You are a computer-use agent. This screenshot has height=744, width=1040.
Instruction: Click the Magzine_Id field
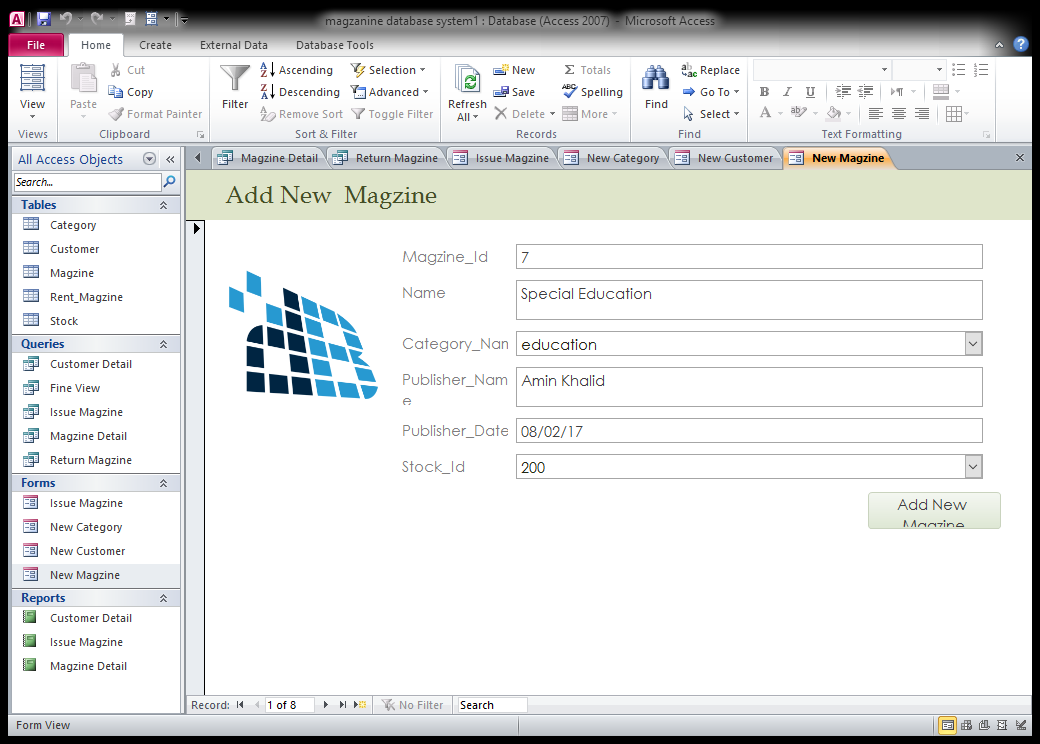pyautogui.click(x=749, y=257)
